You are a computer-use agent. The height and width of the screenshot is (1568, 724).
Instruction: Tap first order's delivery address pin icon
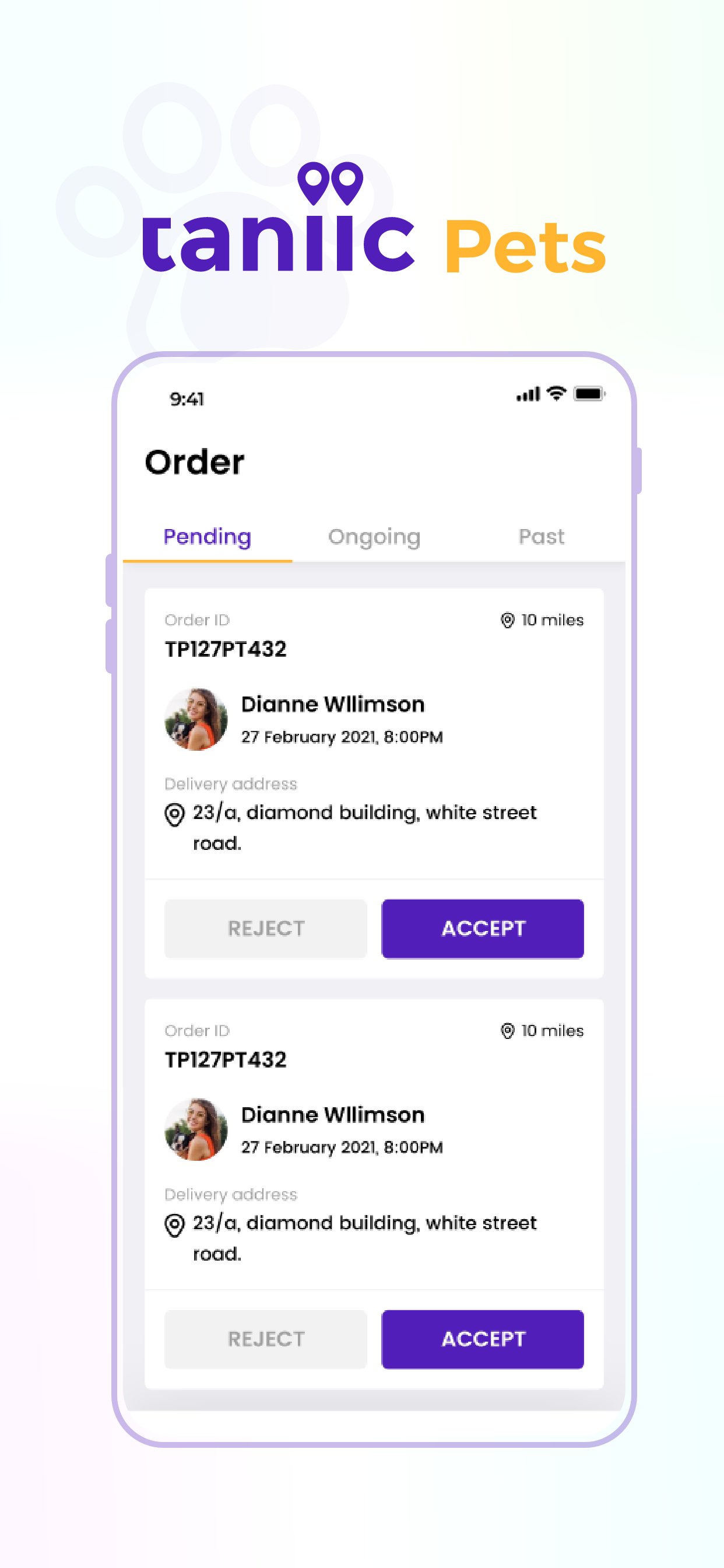[175, 814]
